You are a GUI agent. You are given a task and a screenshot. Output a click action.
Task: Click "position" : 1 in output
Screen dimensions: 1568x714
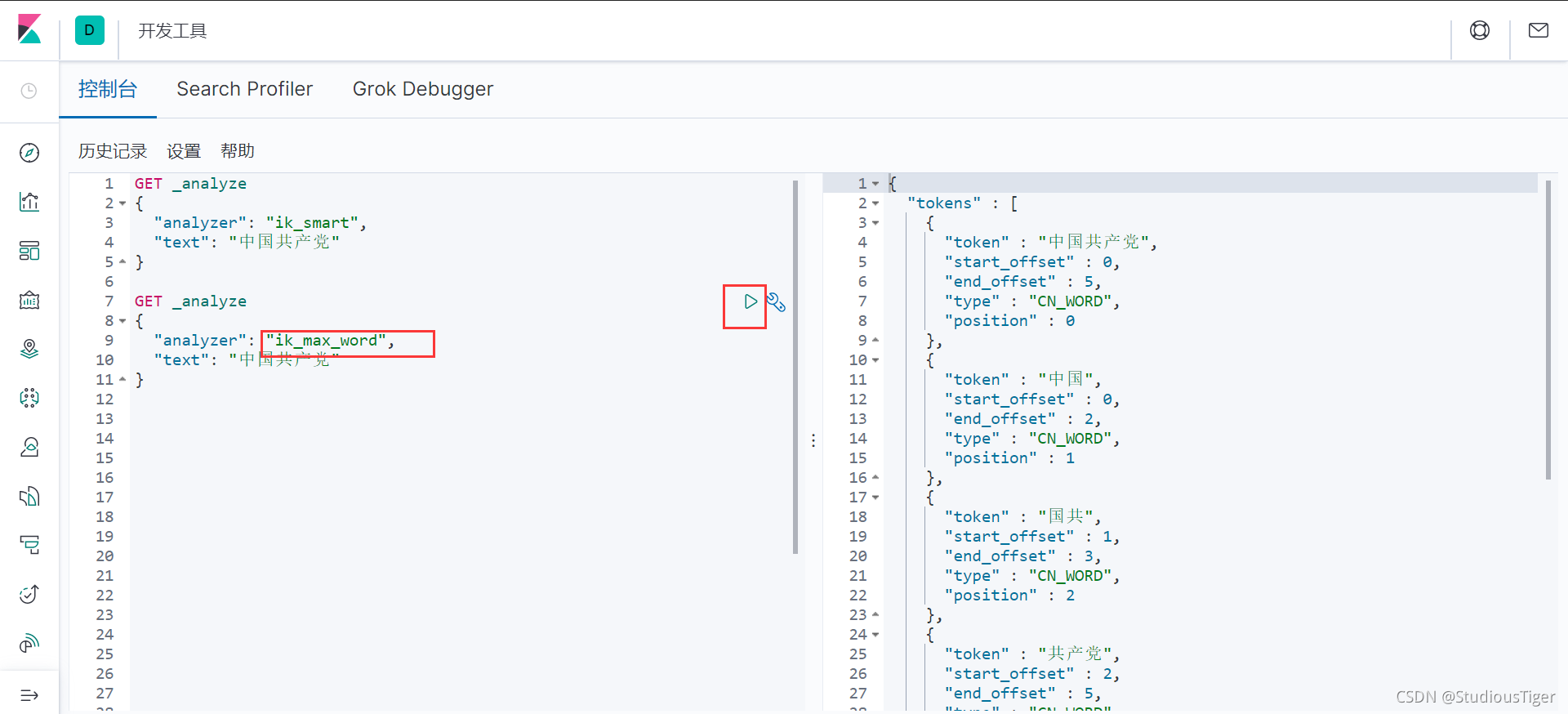[x=1009, y=458]
